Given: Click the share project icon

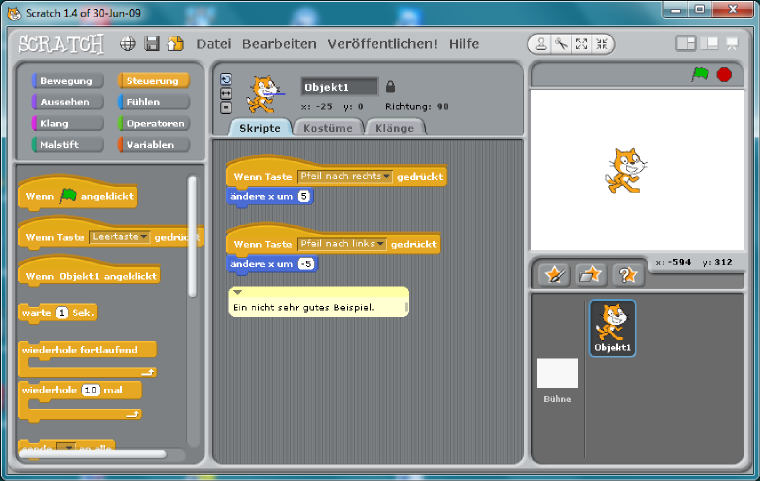Looking at the screenshot, I should pos(175,44).
